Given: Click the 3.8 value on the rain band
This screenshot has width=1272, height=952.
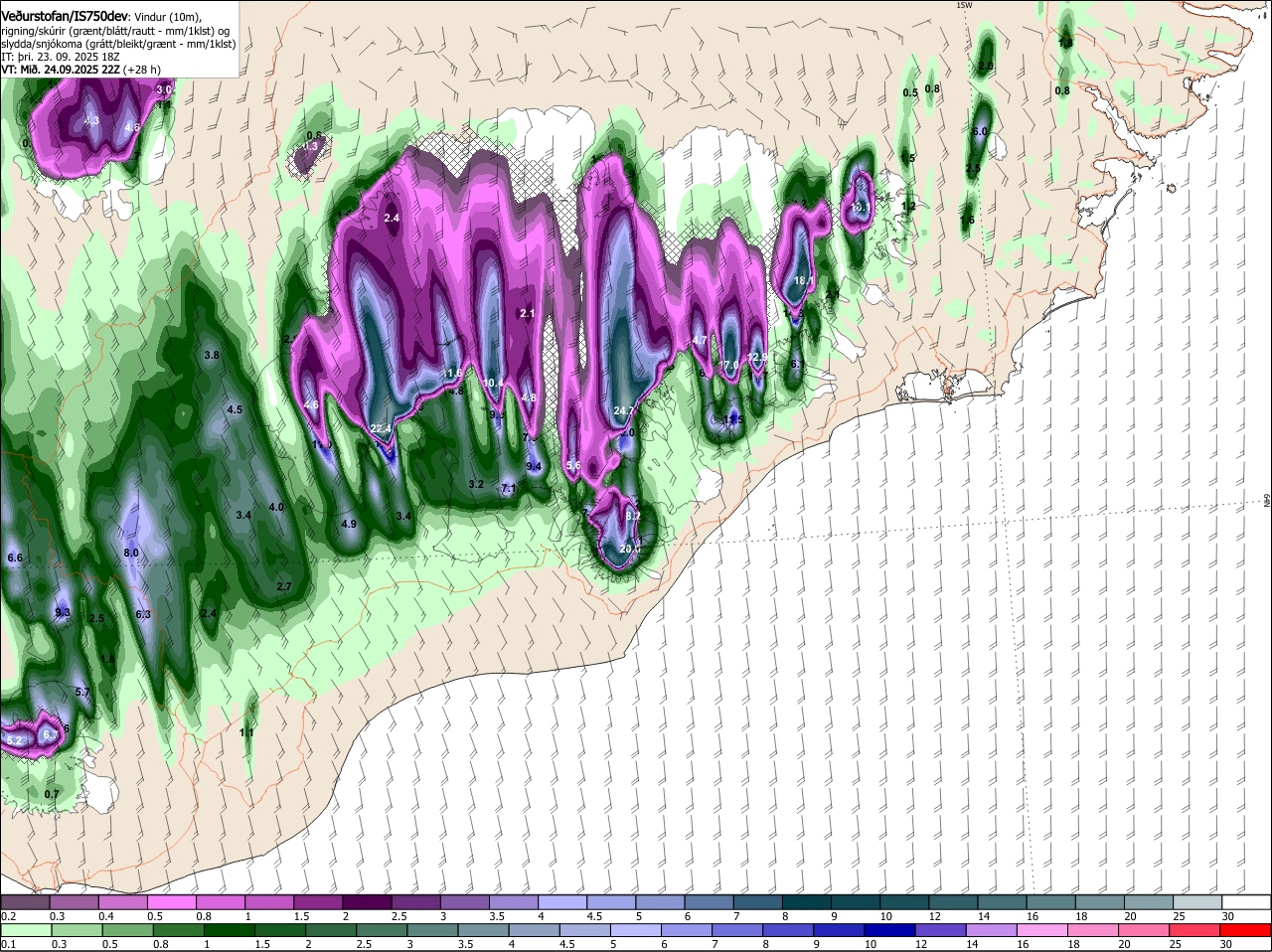Looking at the screenshot, I should coord(212,355).
